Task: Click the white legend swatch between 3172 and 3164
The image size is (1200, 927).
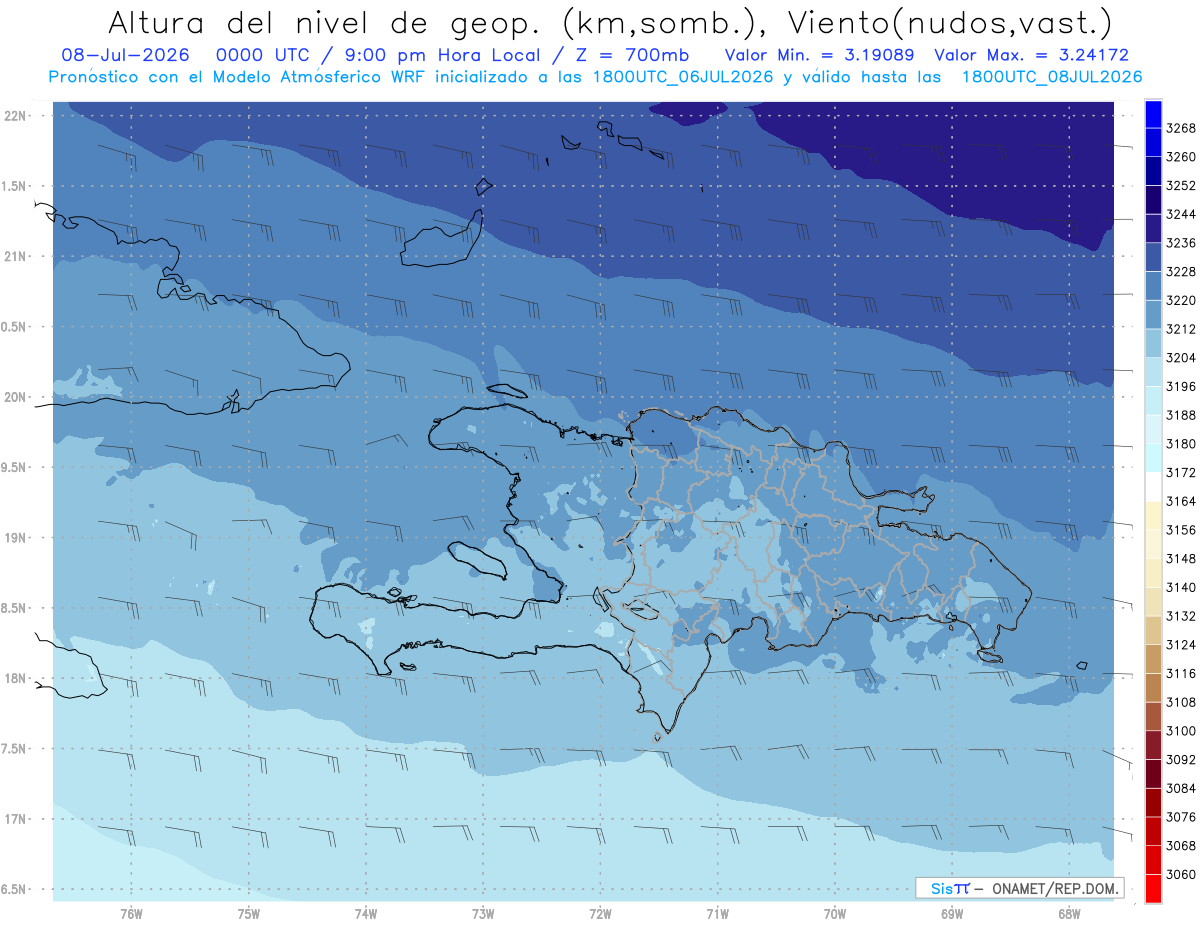Action: (x=1153, y=486)
